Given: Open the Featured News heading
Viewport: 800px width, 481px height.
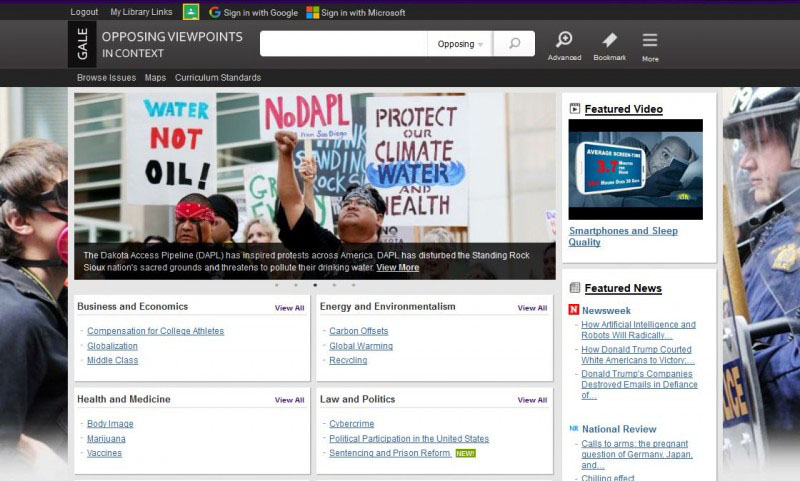Looking at the screenshot, I should coord(623,288).
